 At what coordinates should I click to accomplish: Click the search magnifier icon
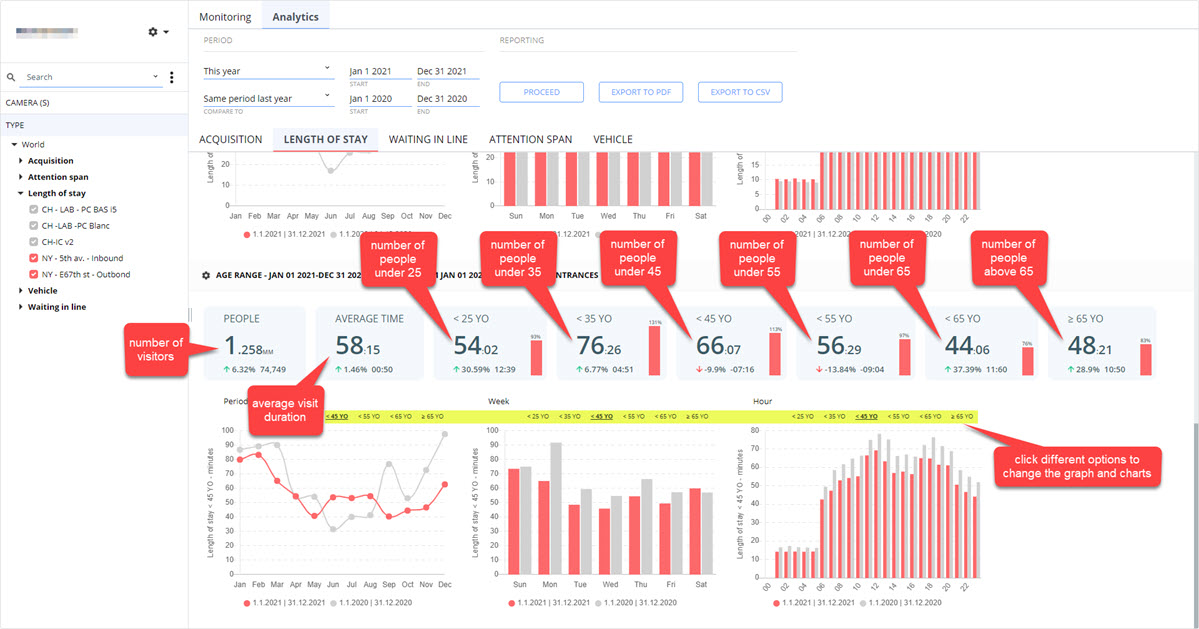pos(11,77)
